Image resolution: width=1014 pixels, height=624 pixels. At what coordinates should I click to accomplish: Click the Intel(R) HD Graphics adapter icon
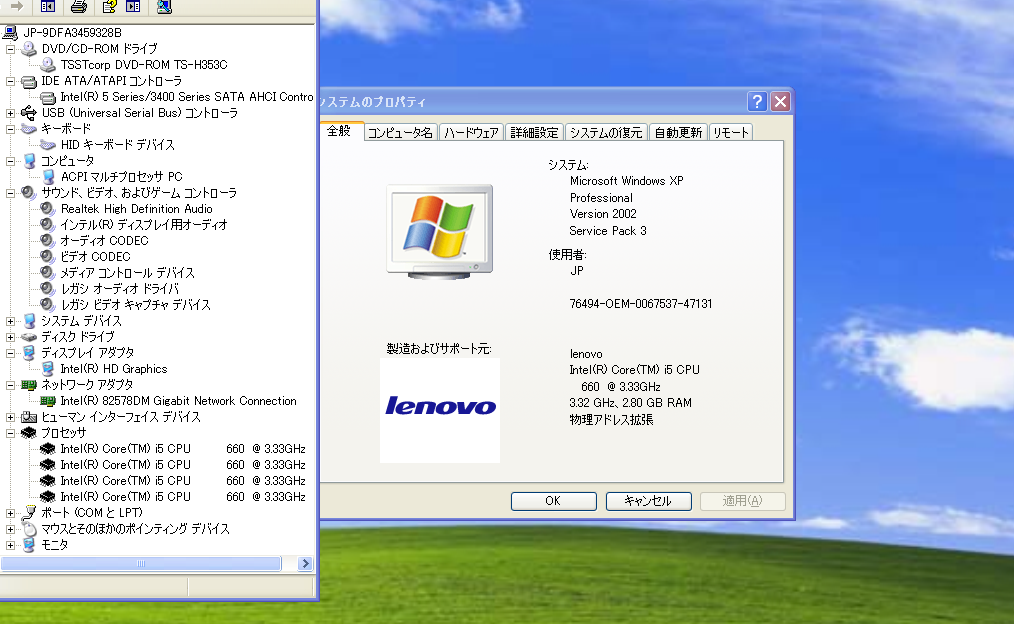pyautogui.click(x=48, y=369)
